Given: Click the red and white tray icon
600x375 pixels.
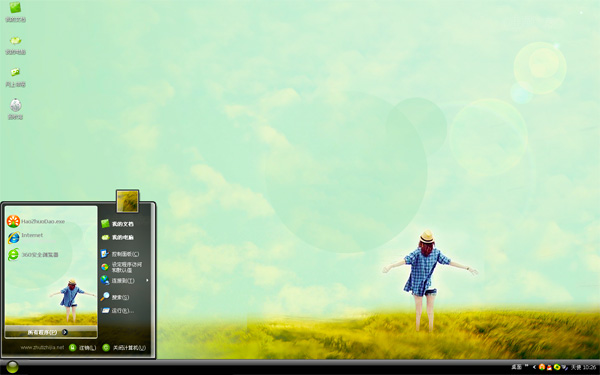Looking at the screenshot, I should point(549,368).
